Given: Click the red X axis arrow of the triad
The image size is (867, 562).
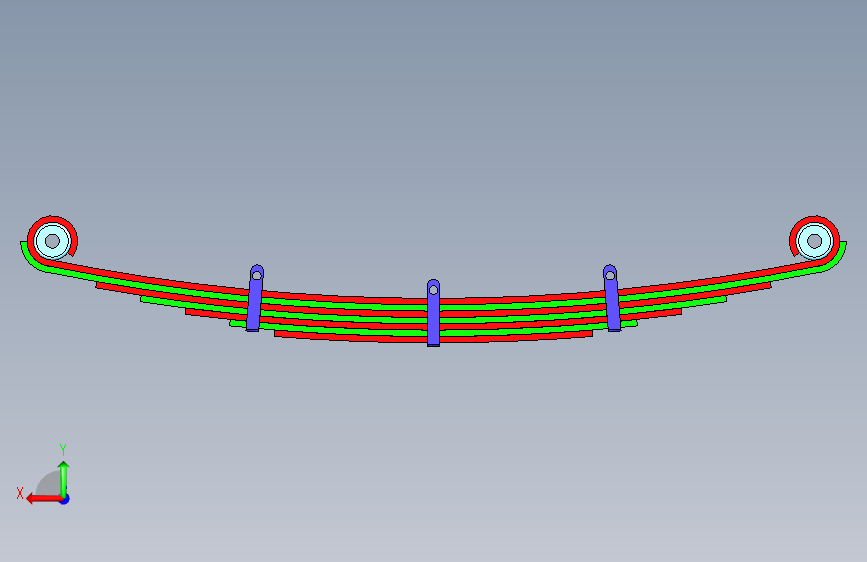Looking at the screenshot, I should 44,499.
